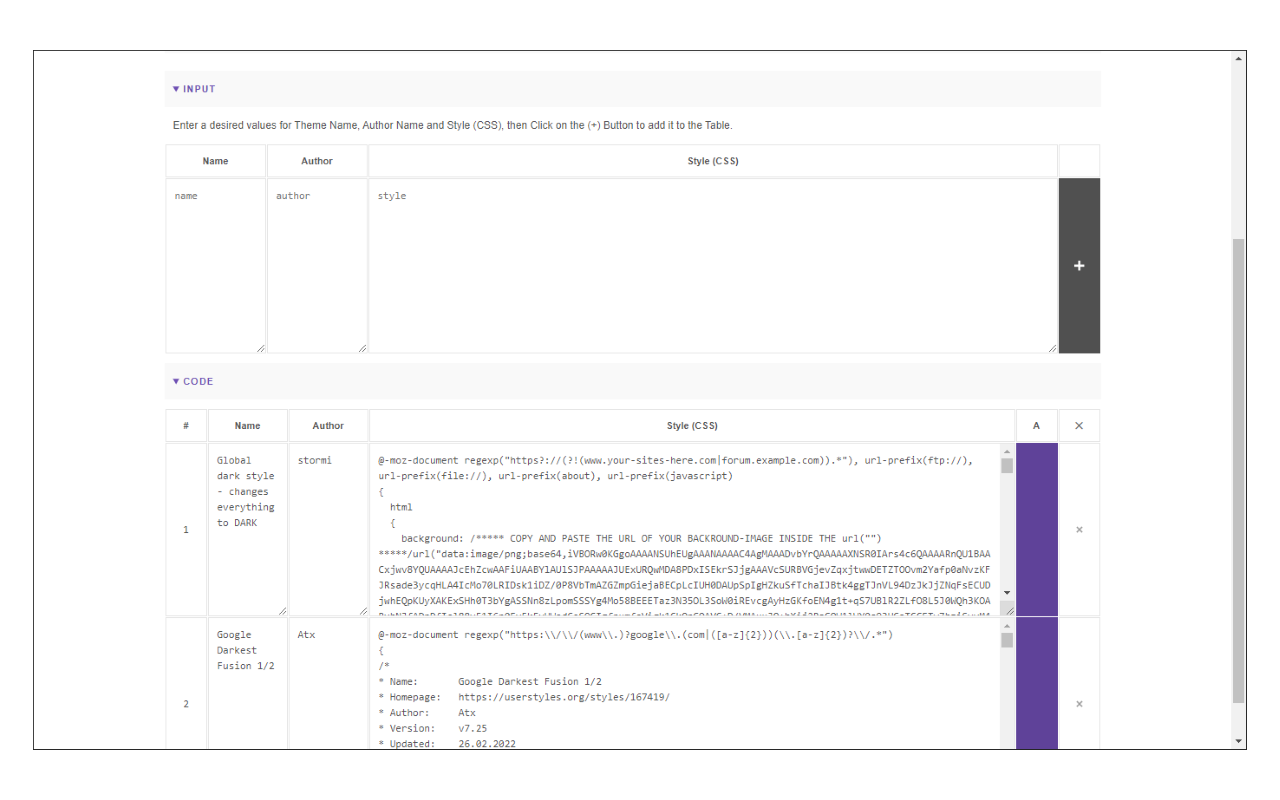
Task: Click the purple color cell in row 1
Action: (x=1037, y=530)
